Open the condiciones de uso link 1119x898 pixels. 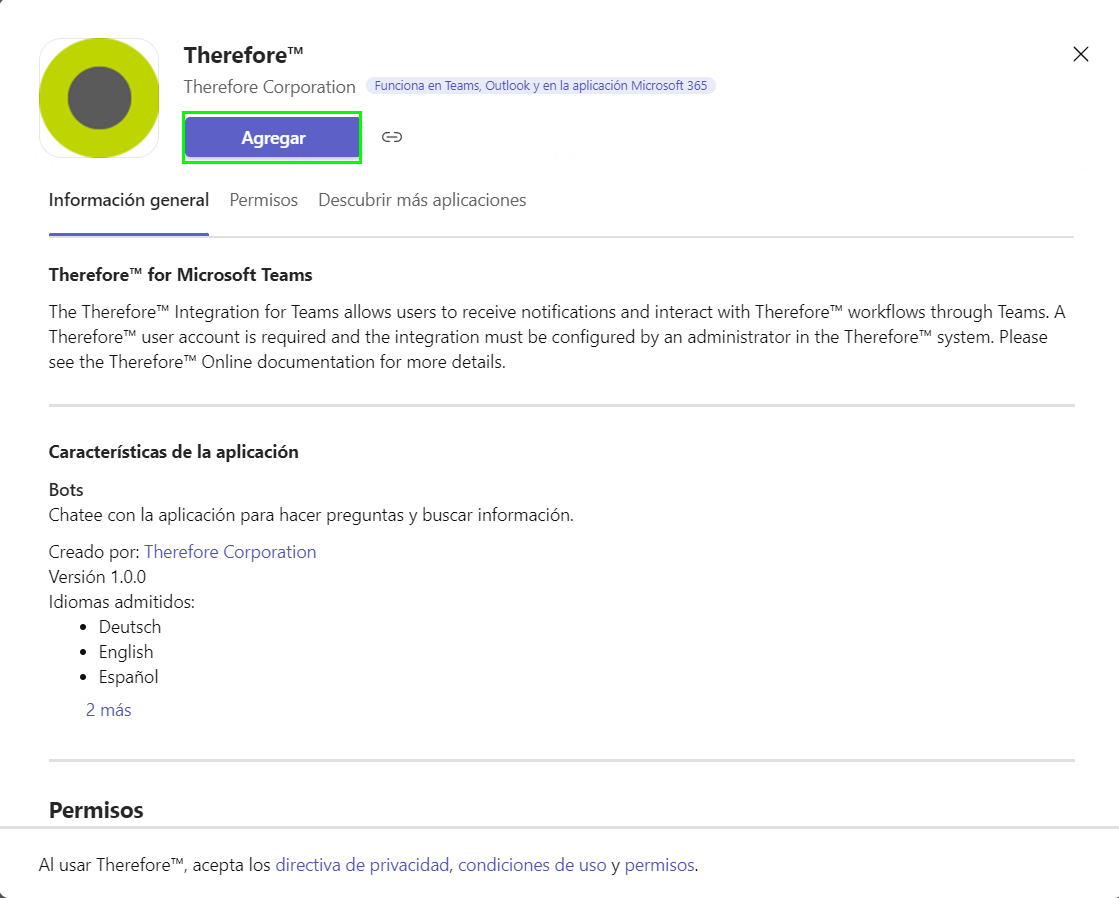pos(532,864)
